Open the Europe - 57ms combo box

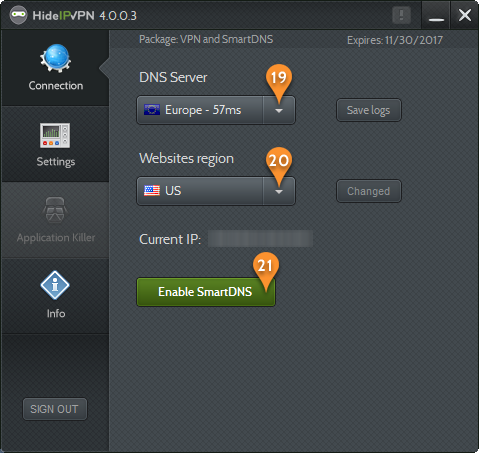(216, 110)
